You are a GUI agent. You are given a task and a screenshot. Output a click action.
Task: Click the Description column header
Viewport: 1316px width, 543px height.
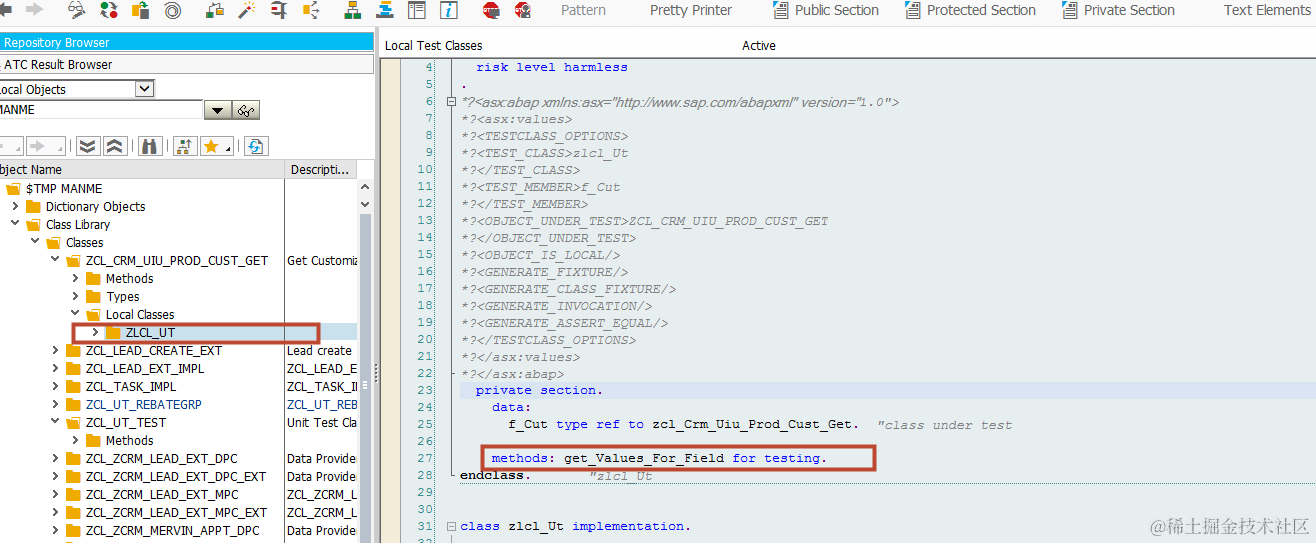tap(320, 170)
